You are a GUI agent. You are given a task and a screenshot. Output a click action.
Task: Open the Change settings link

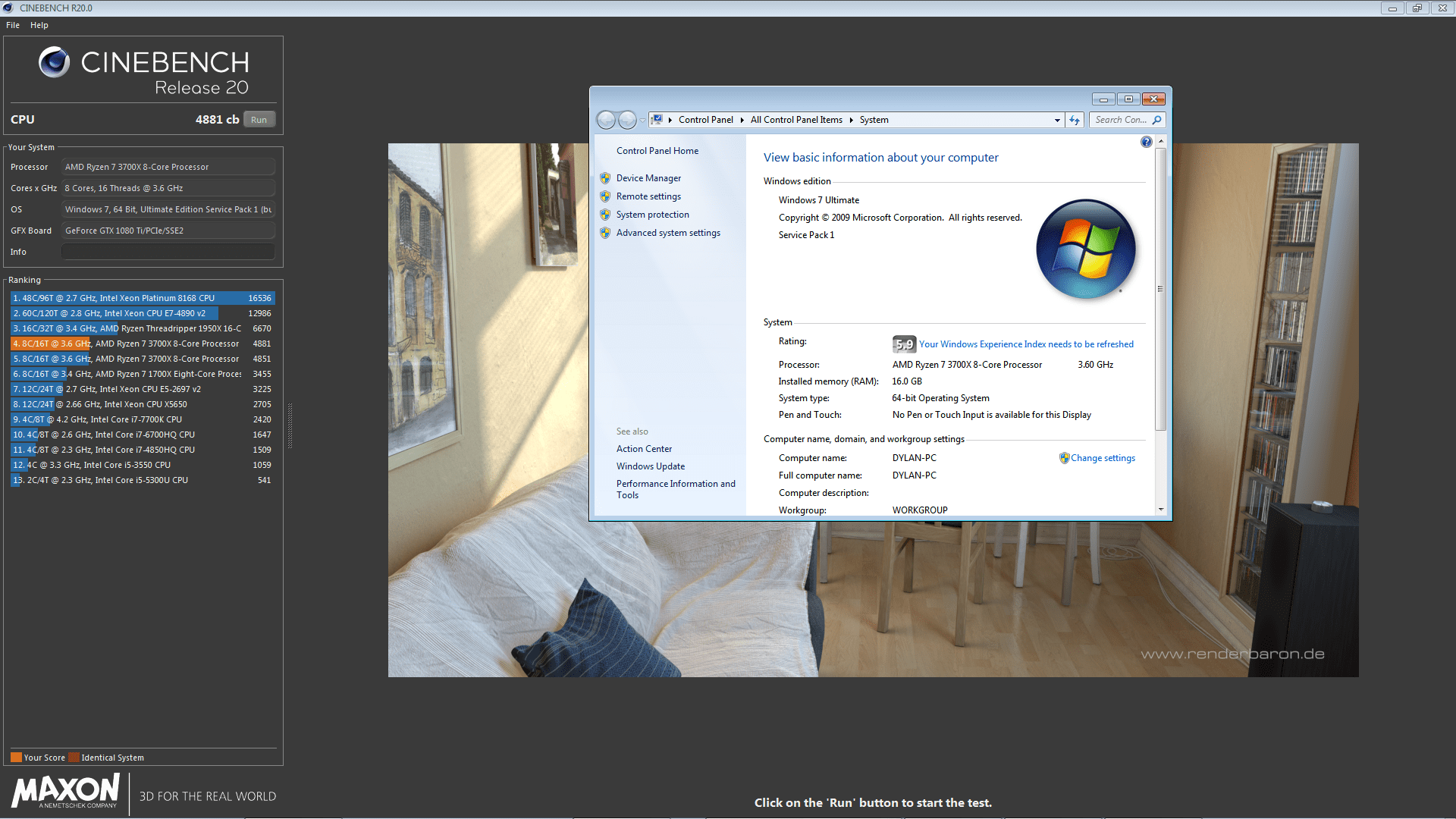[1103, 458]
